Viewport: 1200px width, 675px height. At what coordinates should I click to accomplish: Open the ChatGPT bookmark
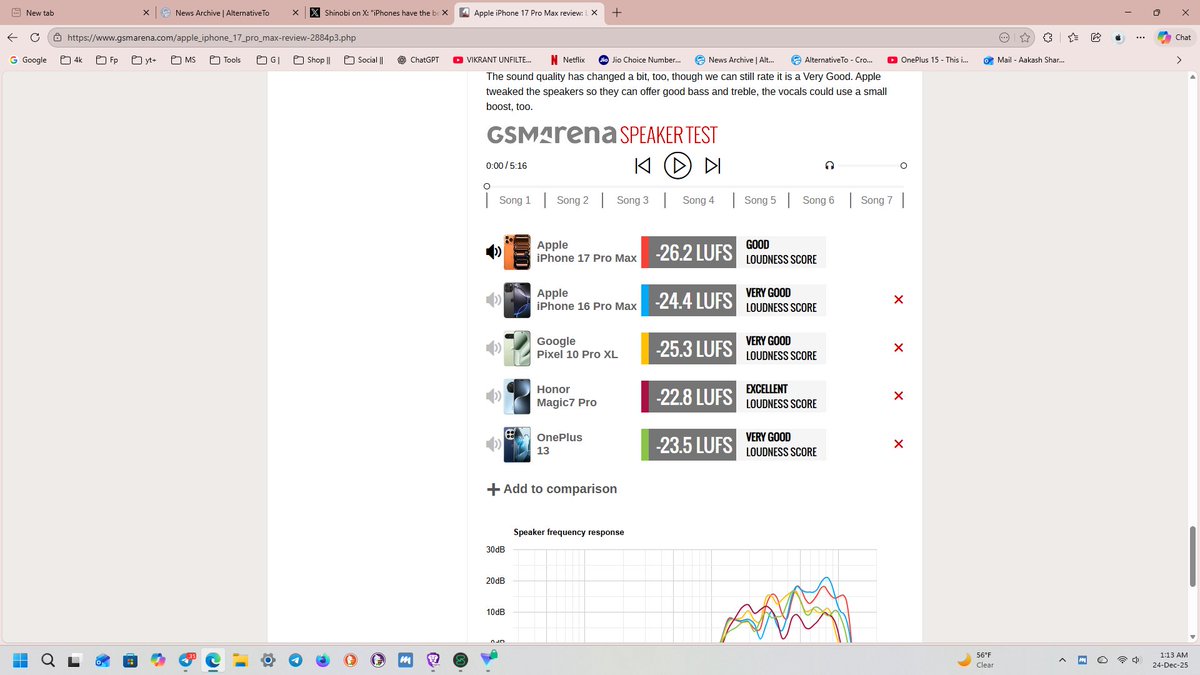pyautogui.click(x=417, y=60)
